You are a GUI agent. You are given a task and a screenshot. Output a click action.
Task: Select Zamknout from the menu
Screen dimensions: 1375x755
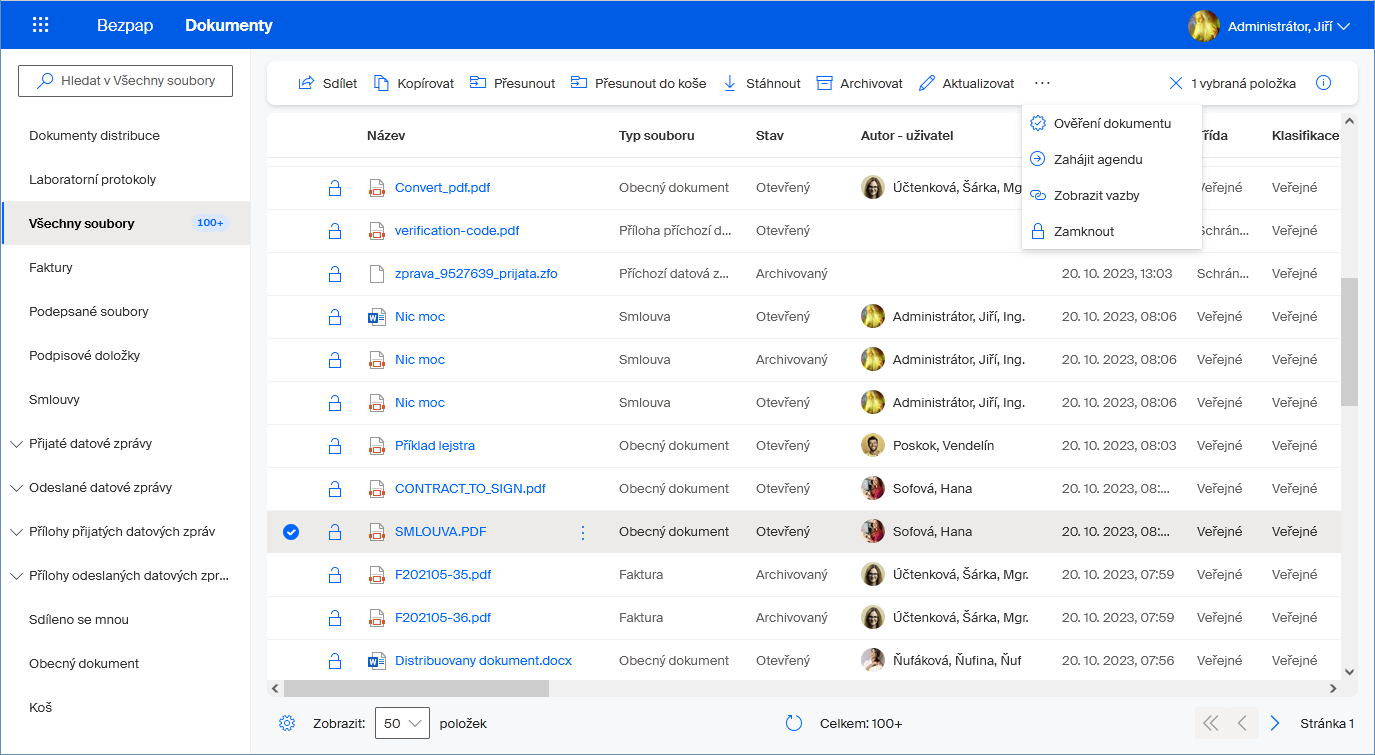click(x=1112, y=231)
